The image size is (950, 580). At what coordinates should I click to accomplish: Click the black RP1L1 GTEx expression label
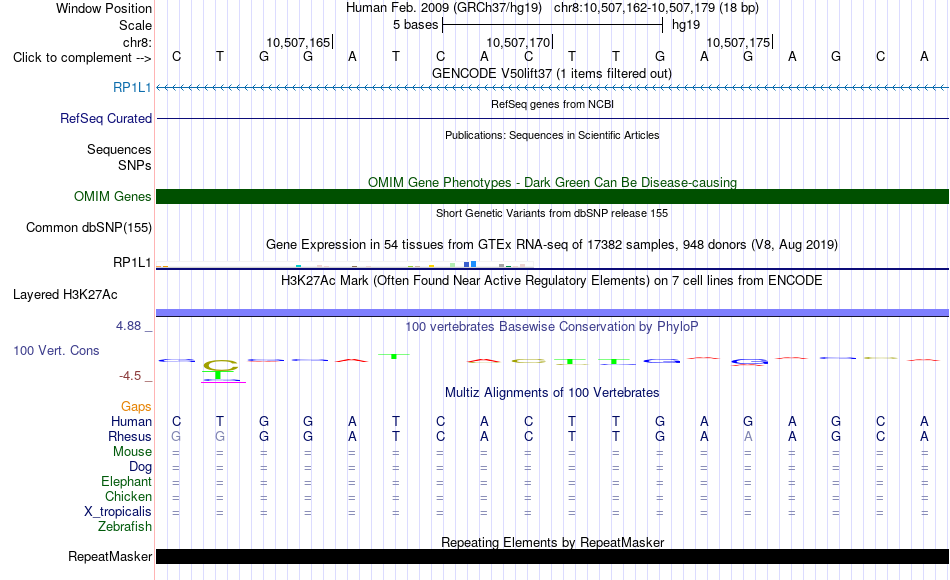tap(132, 262)
